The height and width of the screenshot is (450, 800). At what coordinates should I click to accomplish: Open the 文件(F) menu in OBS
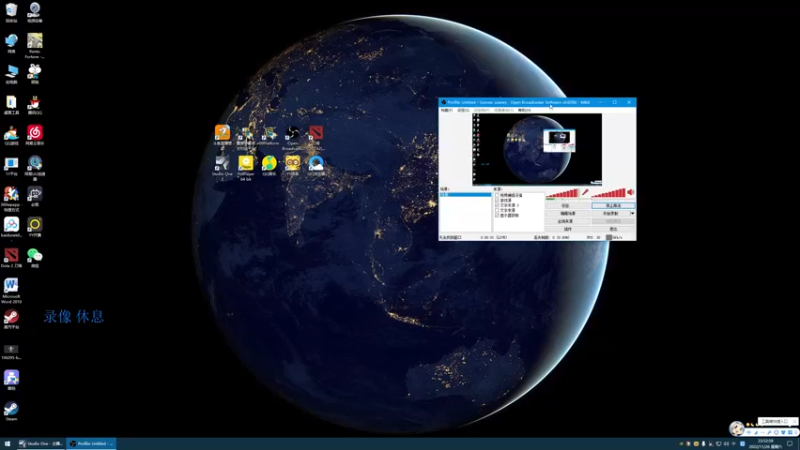(x=446, y=110)
